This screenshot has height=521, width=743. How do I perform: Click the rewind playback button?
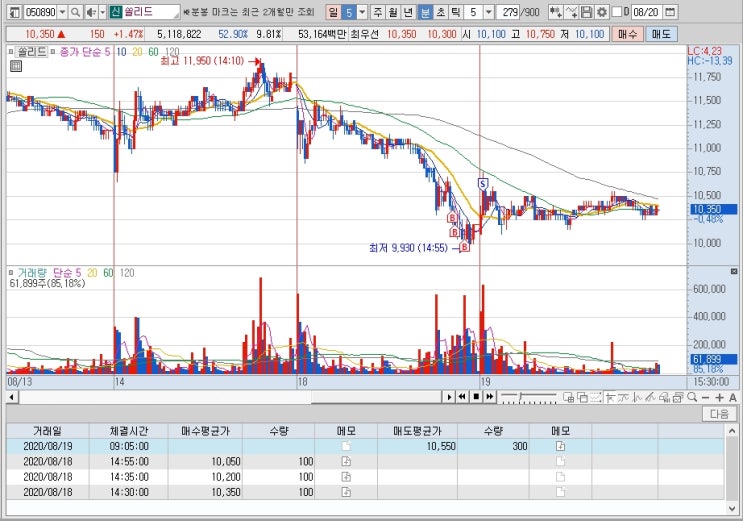point(462,397)
